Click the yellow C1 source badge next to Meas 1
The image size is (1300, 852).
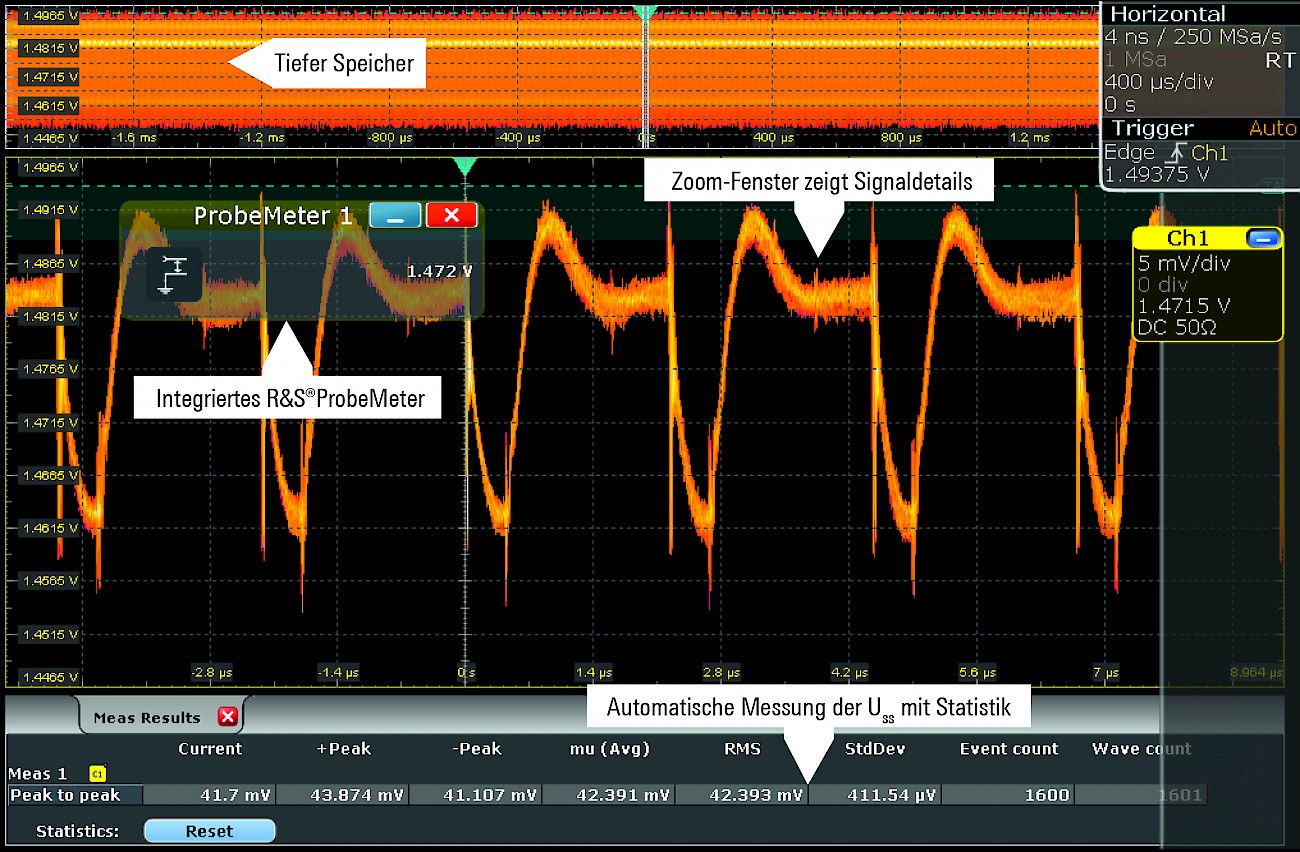(98, 773)
